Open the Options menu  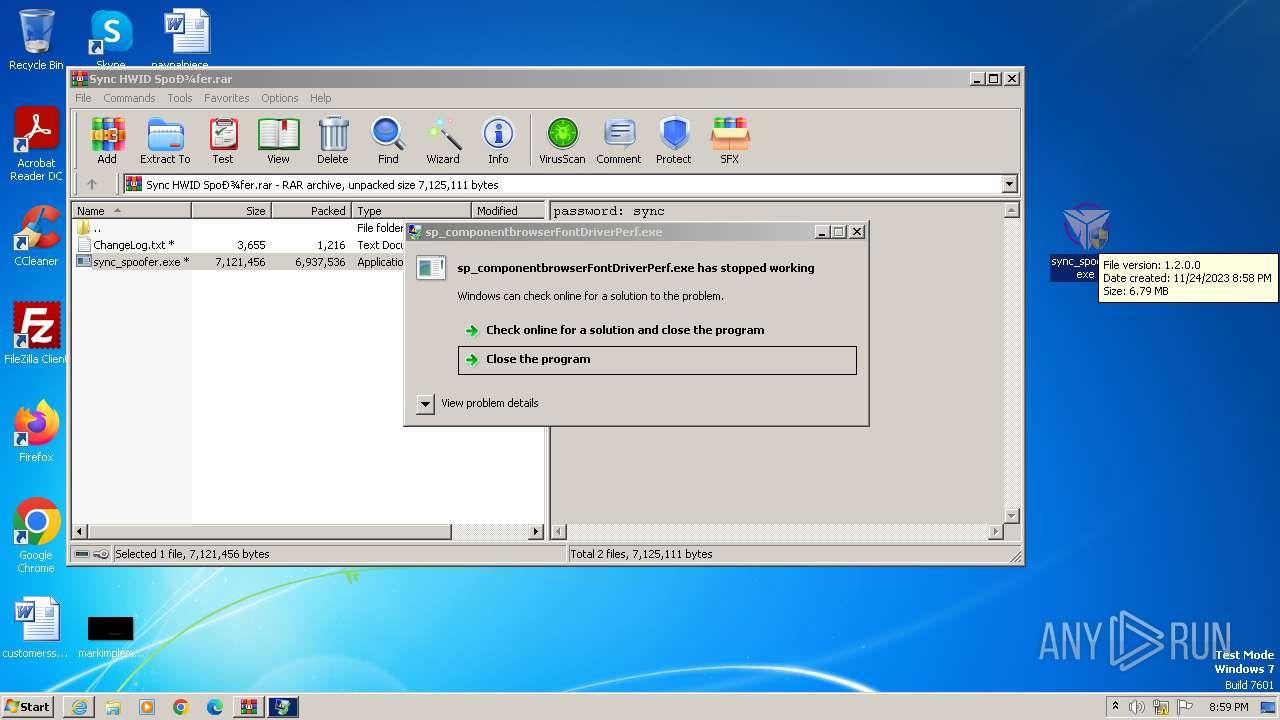click(280, 98)
